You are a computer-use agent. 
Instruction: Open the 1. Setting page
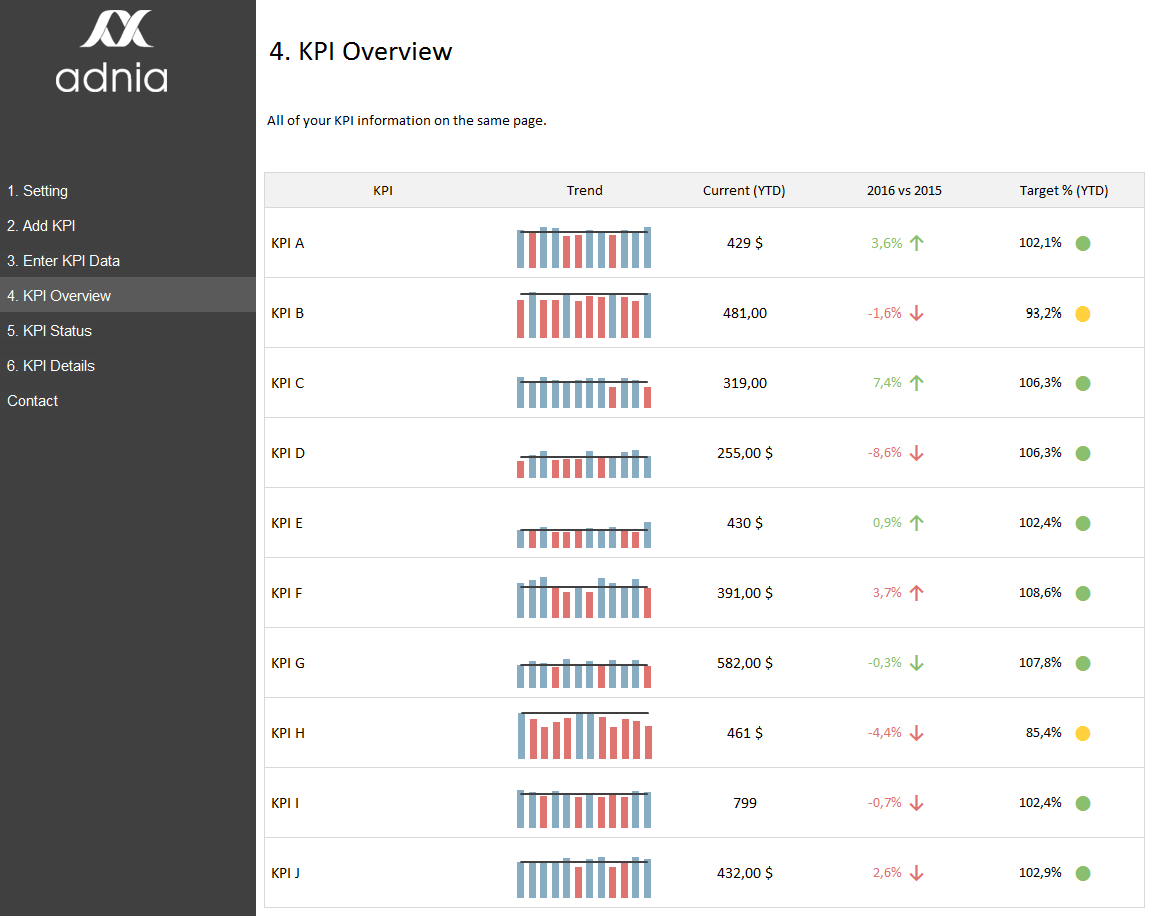38,191
